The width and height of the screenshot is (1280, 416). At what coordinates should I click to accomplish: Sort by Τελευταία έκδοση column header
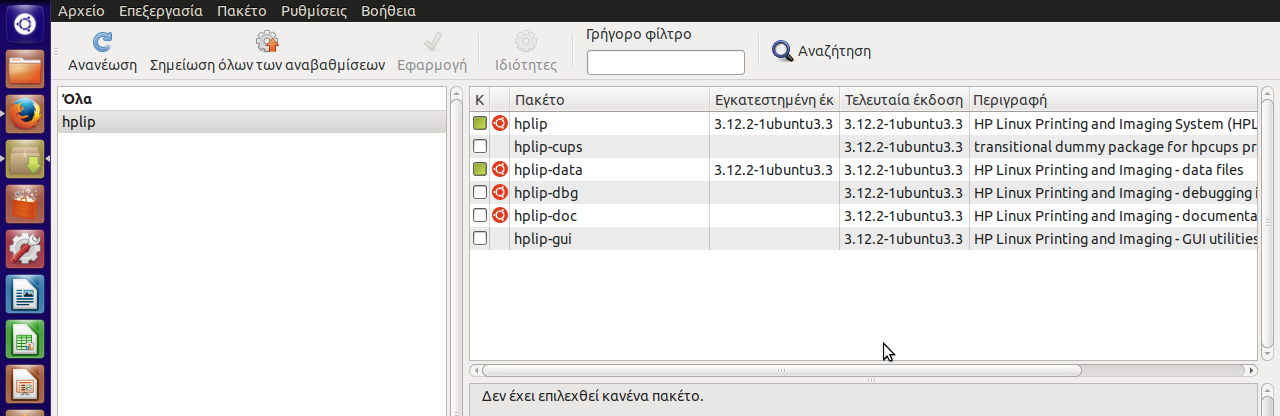click(904, 100)
